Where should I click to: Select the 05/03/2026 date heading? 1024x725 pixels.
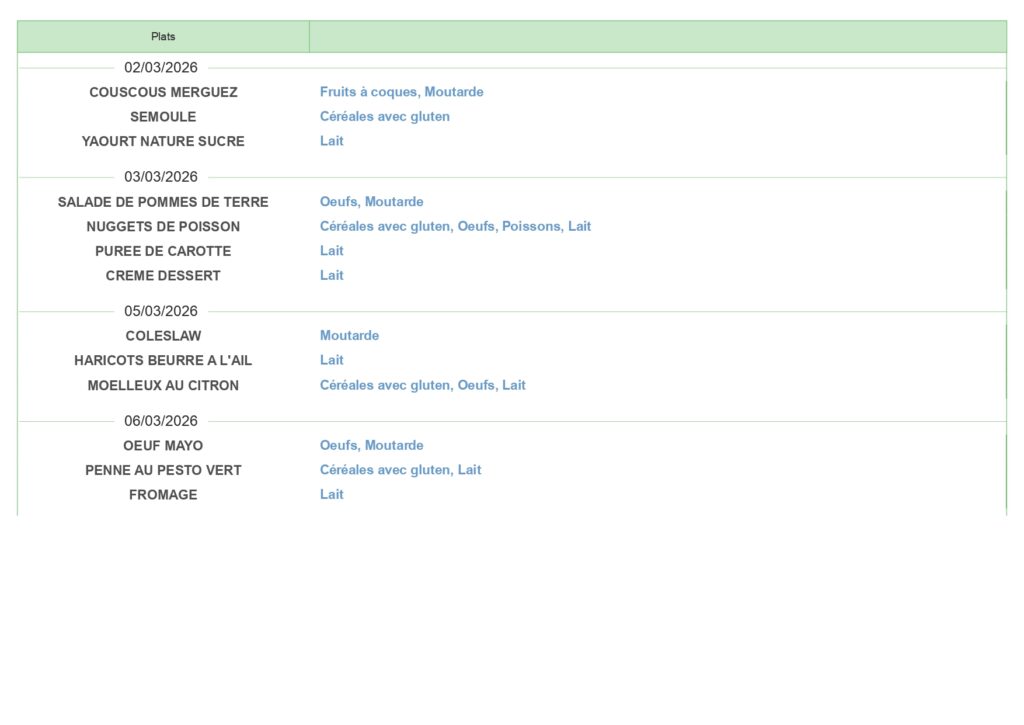click(161, 311)
